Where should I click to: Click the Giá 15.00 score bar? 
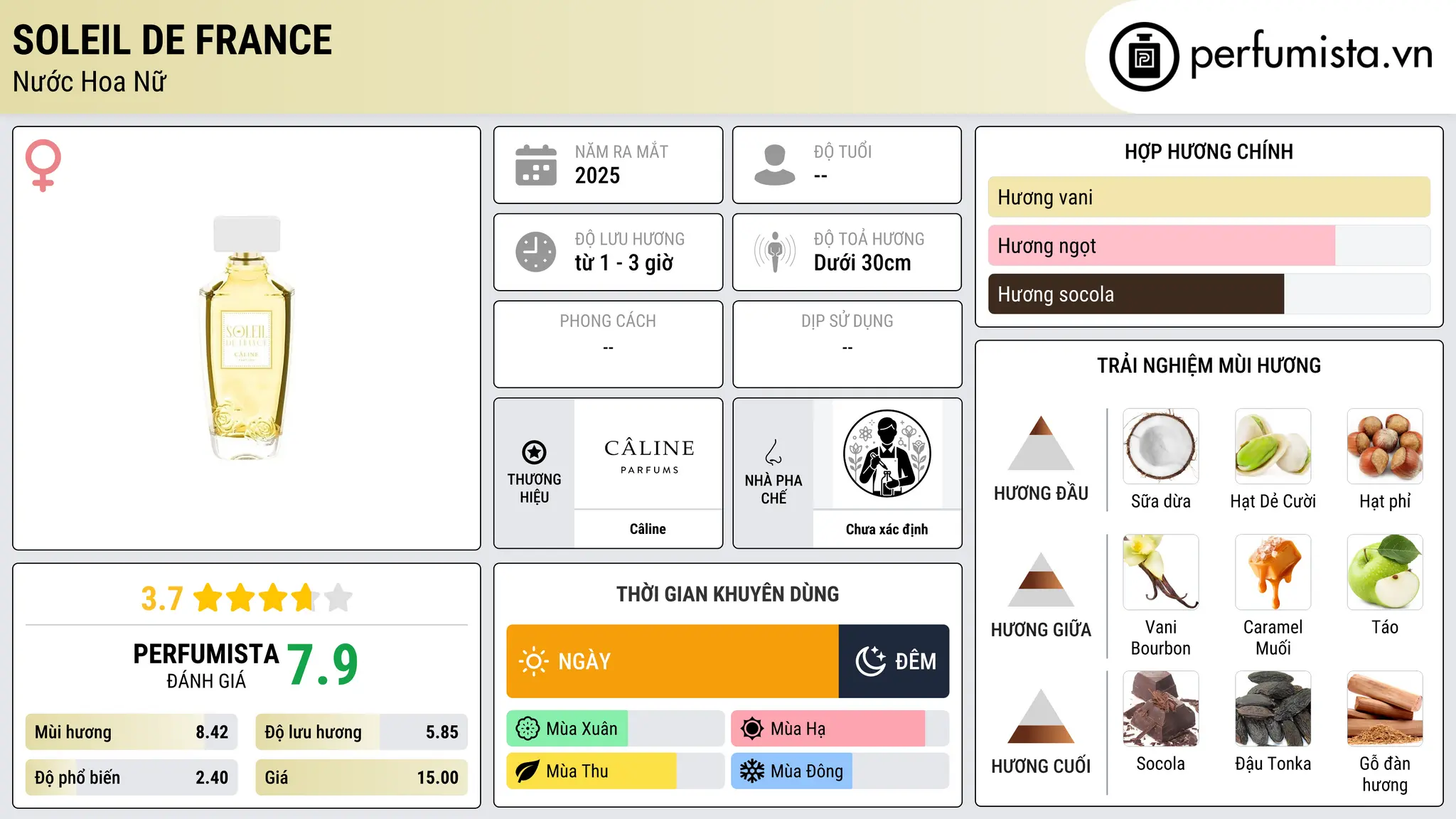(x=361, y=777)
